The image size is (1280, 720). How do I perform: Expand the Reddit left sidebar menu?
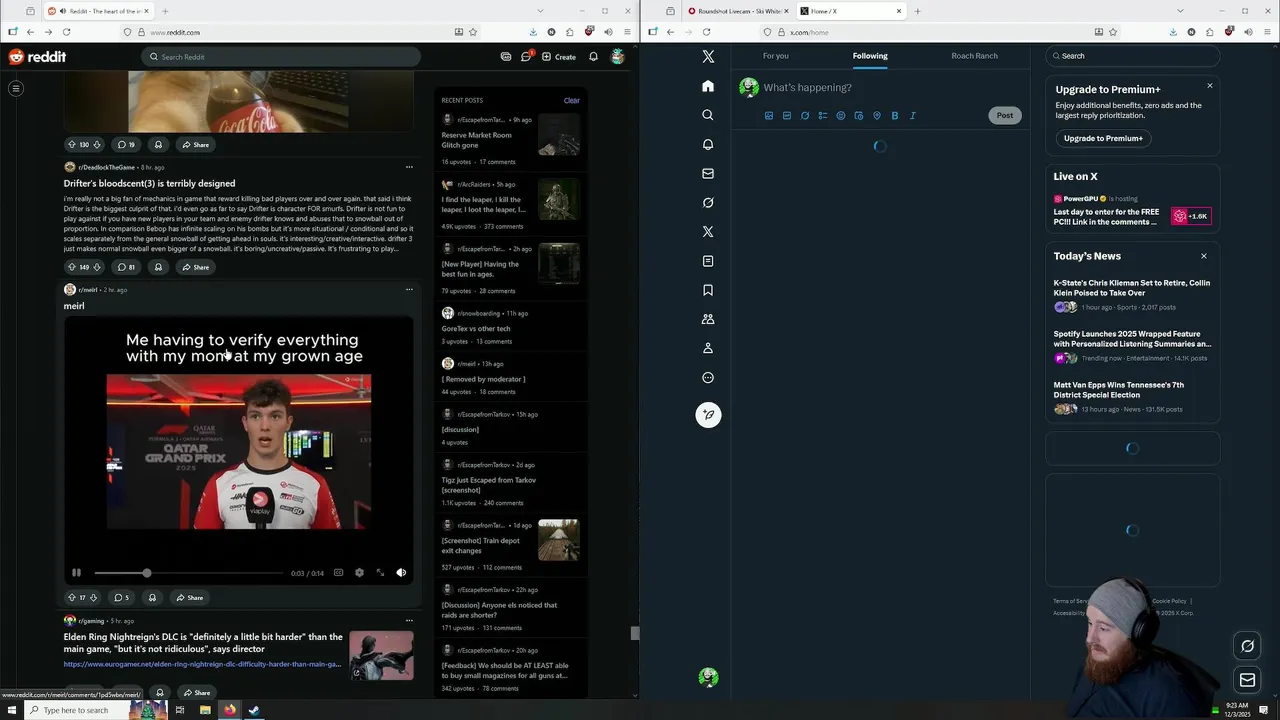[16, 89]
